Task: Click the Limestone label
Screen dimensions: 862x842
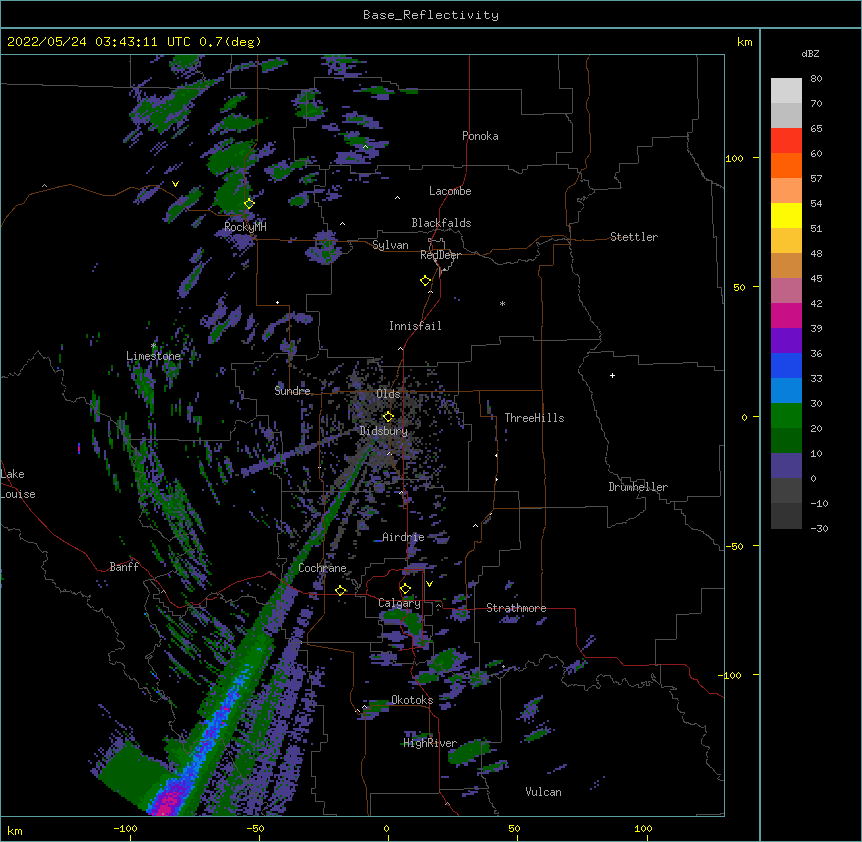Action: click(153, 356)
